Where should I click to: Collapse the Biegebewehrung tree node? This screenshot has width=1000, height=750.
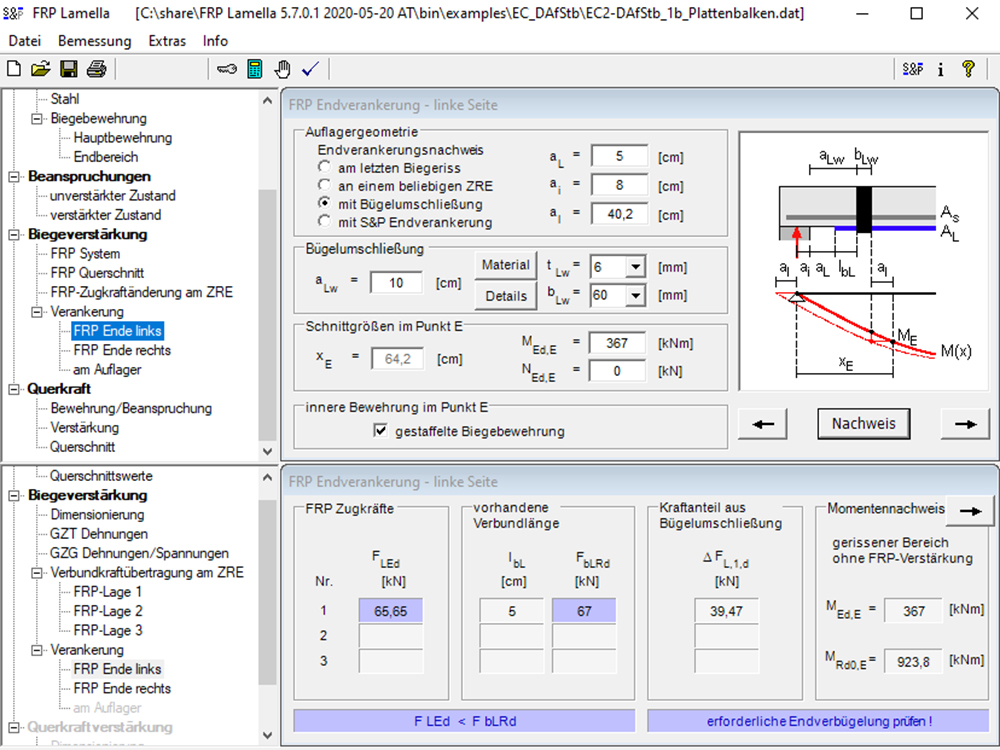[37, 119]
